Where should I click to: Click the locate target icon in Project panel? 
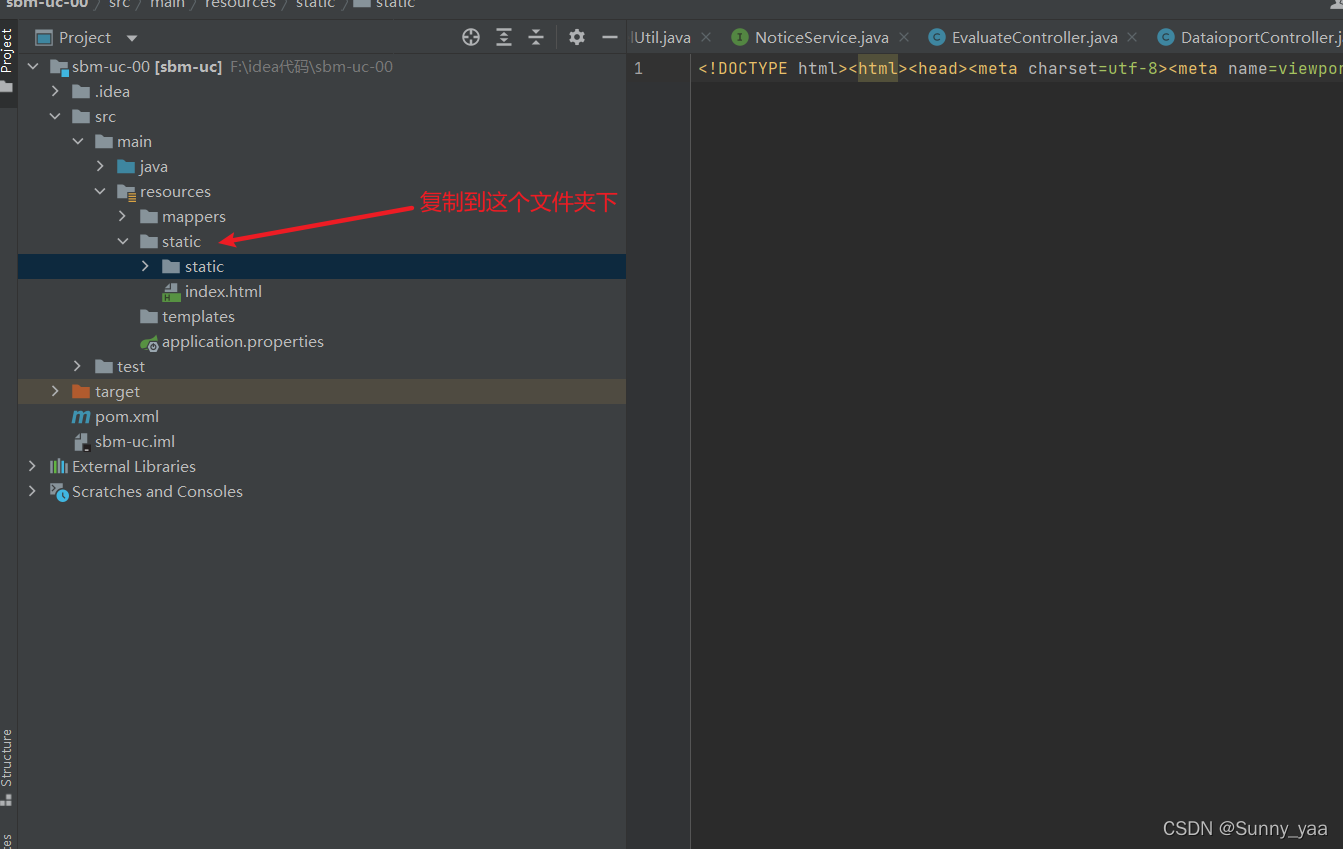[x=471, y=37]
